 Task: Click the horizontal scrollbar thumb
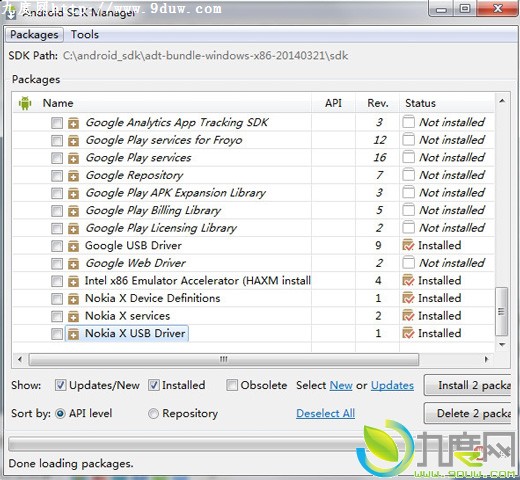point(224,360)
